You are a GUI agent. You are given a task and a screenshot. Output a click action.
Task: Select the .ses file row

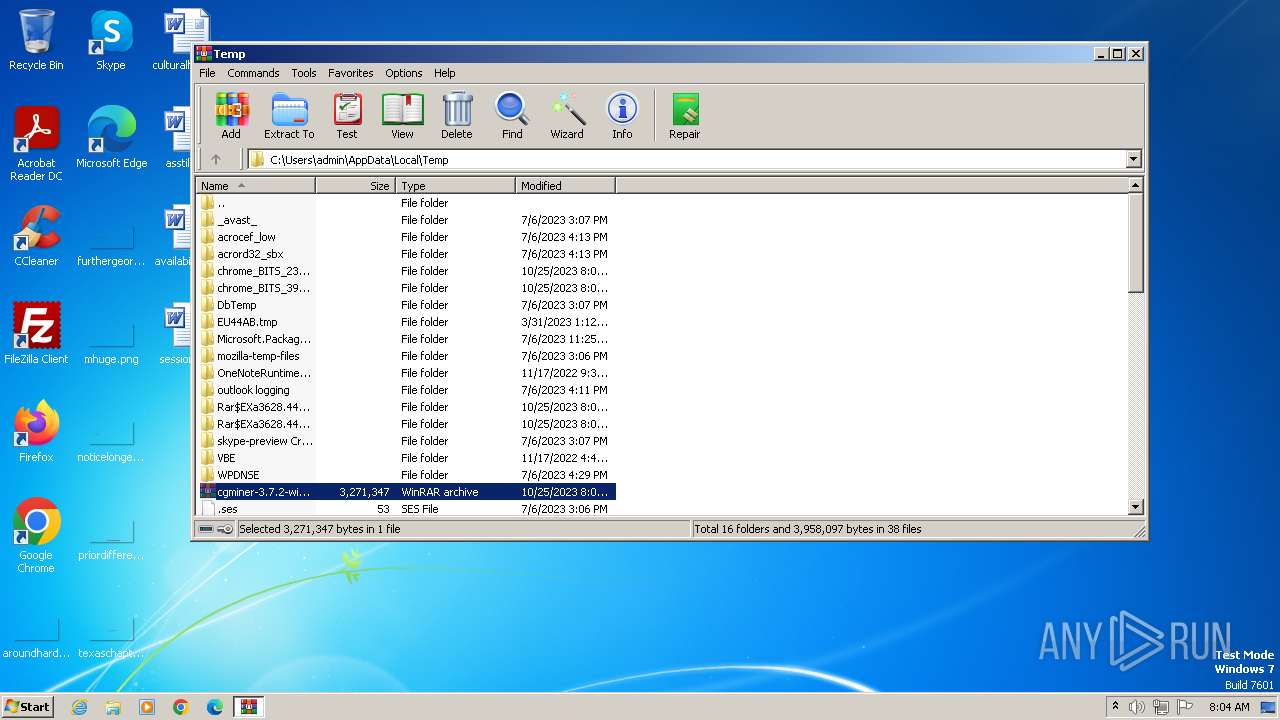406,509
